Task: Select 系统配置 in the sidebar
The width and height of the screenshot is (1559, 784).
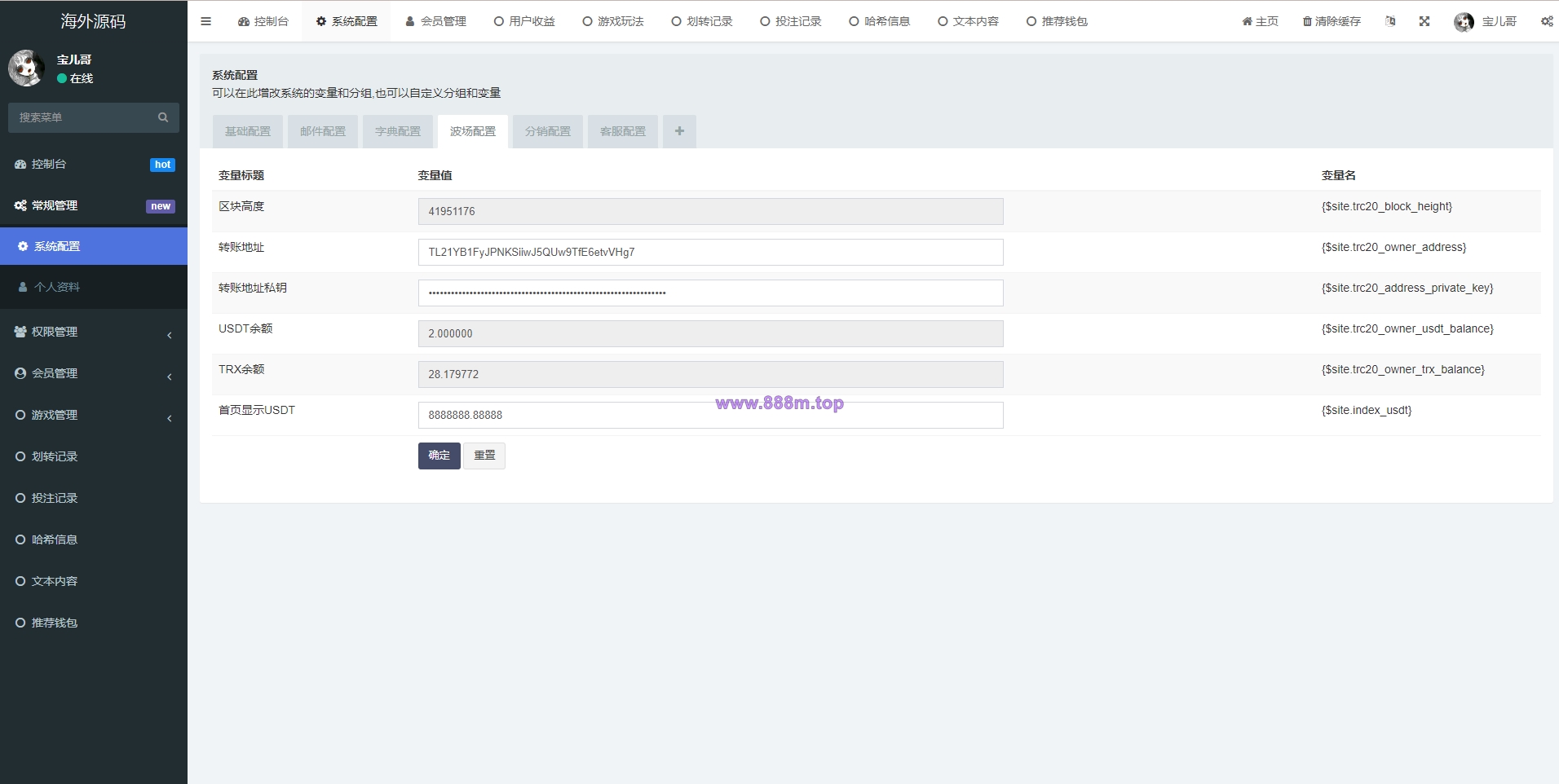Action: click(x=94, y=246)
